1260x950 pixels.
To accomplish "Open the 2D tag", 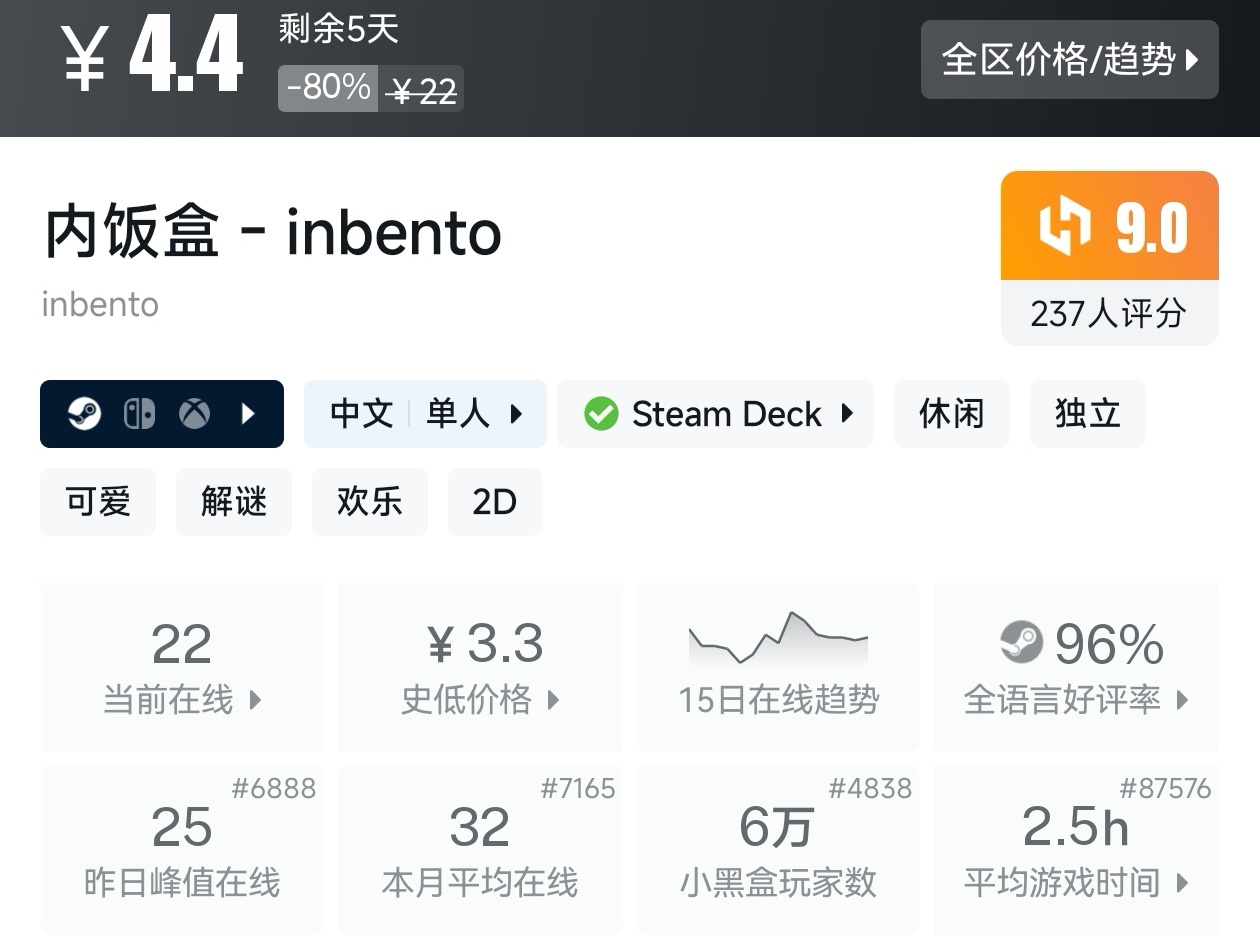I will tap(494, 501).
